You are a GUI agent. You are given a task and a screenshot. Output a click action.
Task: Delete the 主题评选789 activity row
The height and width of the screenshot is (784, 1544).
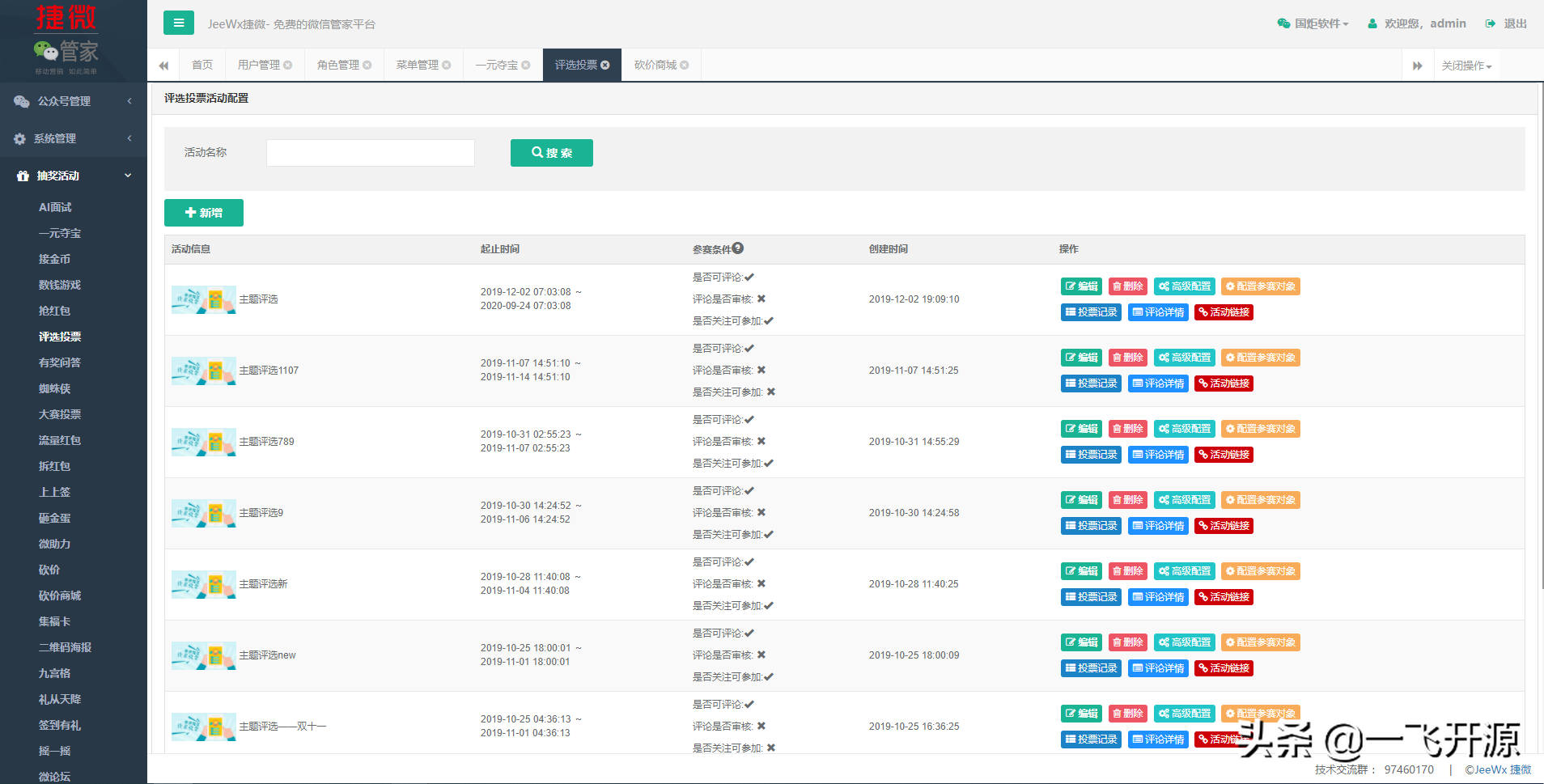point(1127,429)
